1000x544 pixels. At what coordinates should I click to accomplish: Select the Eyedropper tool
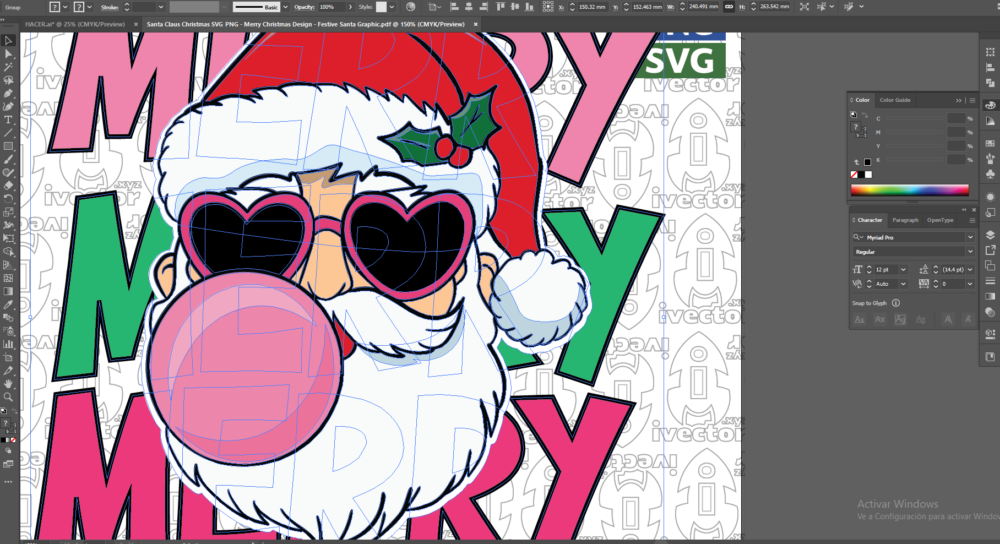click(x=8, y=305)
